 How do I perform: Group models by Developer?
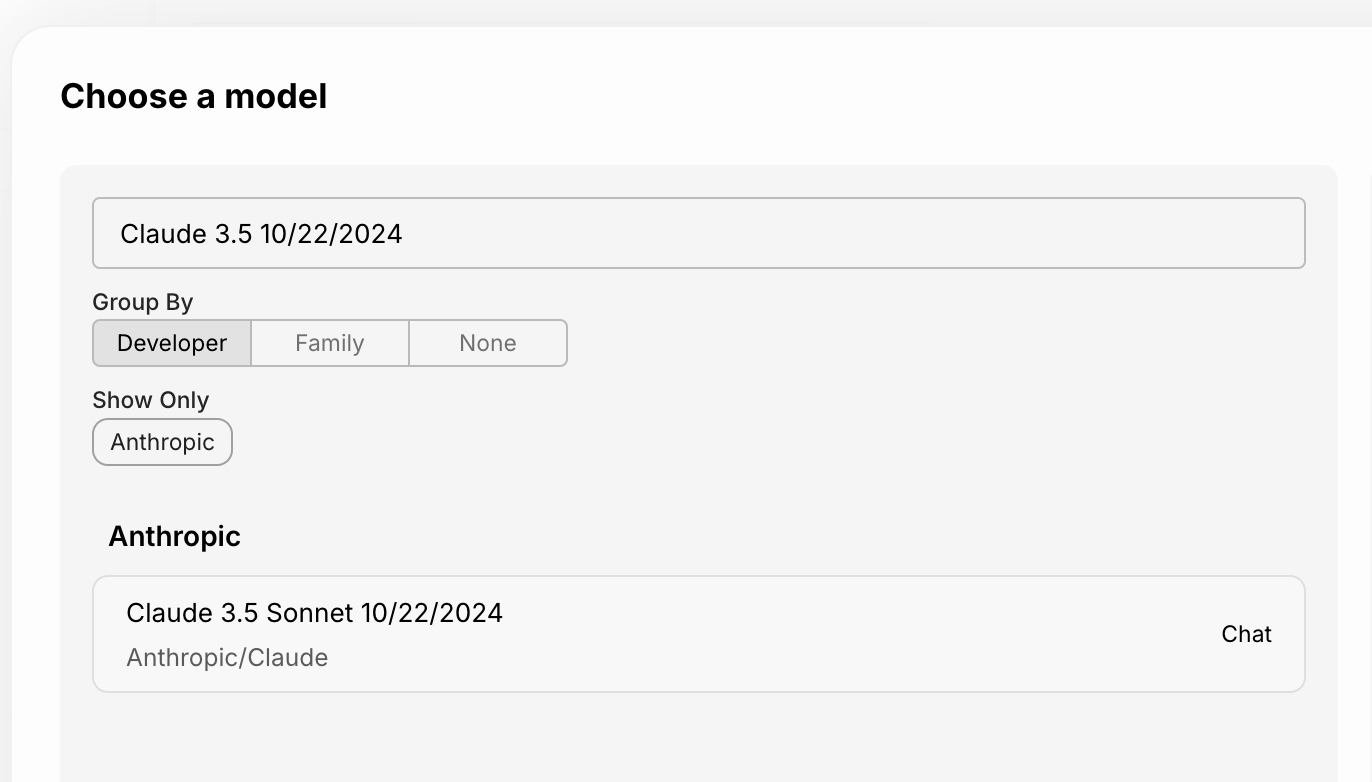point(172,343)
